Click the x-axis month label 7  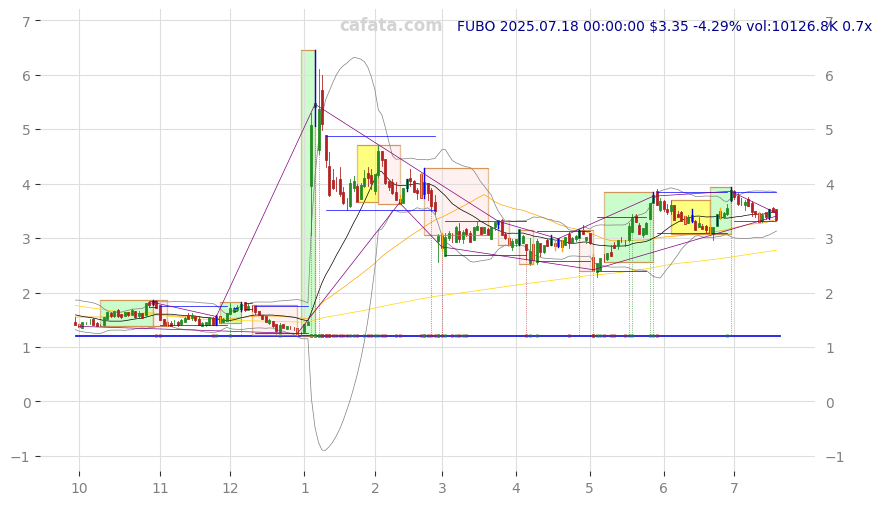point(734,488)
